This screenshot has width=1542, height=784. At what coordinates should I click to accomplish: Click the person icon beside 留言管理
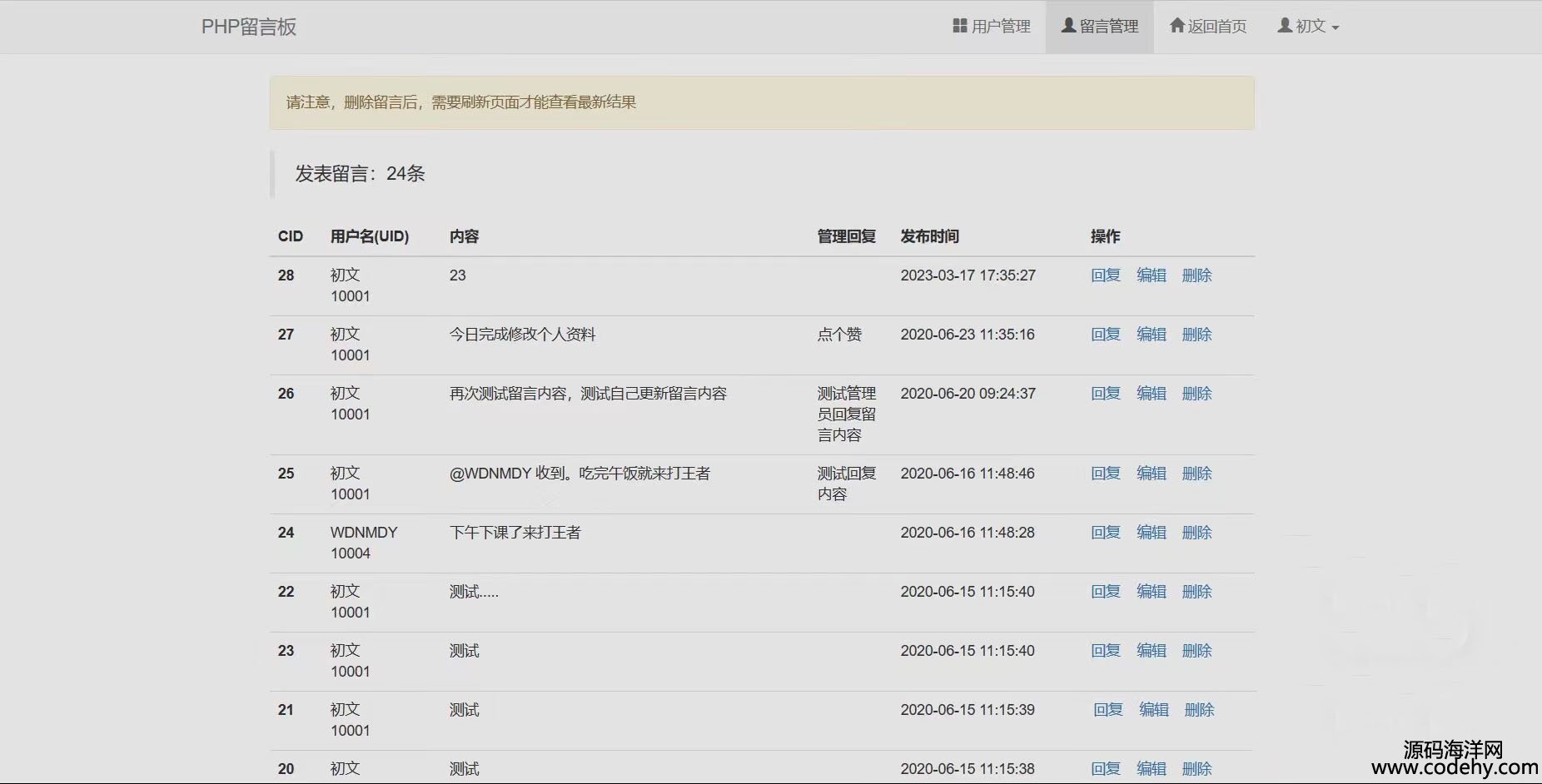point(1068,26)
